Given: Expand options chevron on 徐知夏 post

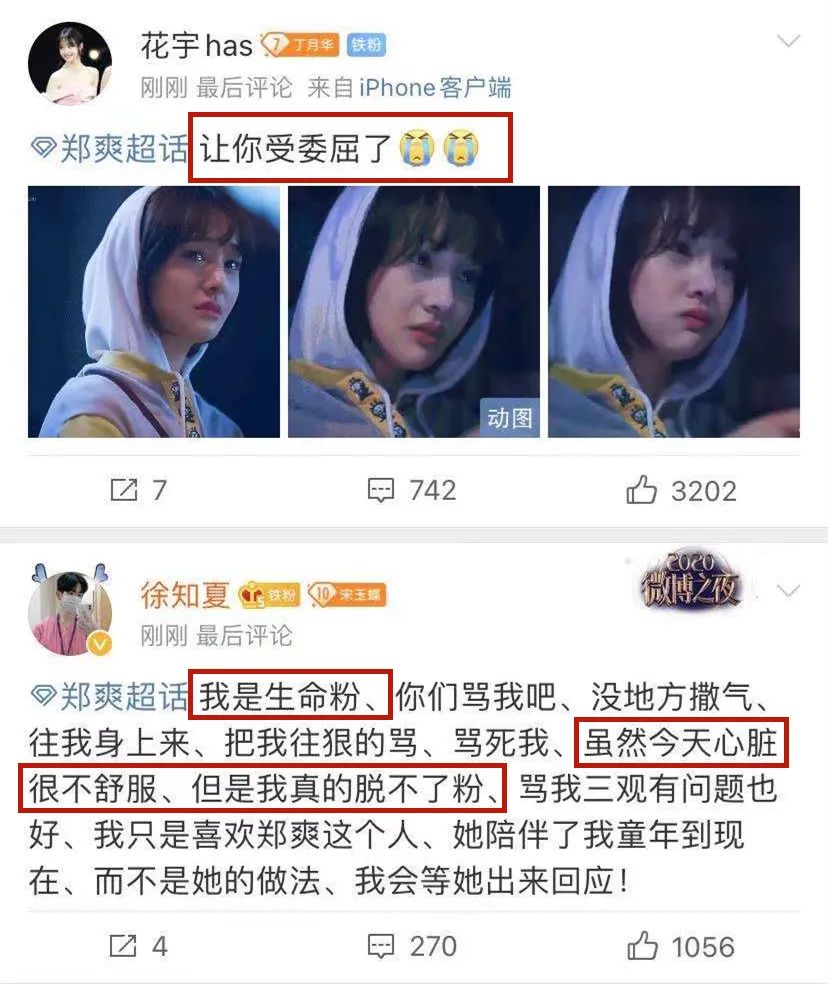Looking at the screenshot, I should (x=788, y=591).
